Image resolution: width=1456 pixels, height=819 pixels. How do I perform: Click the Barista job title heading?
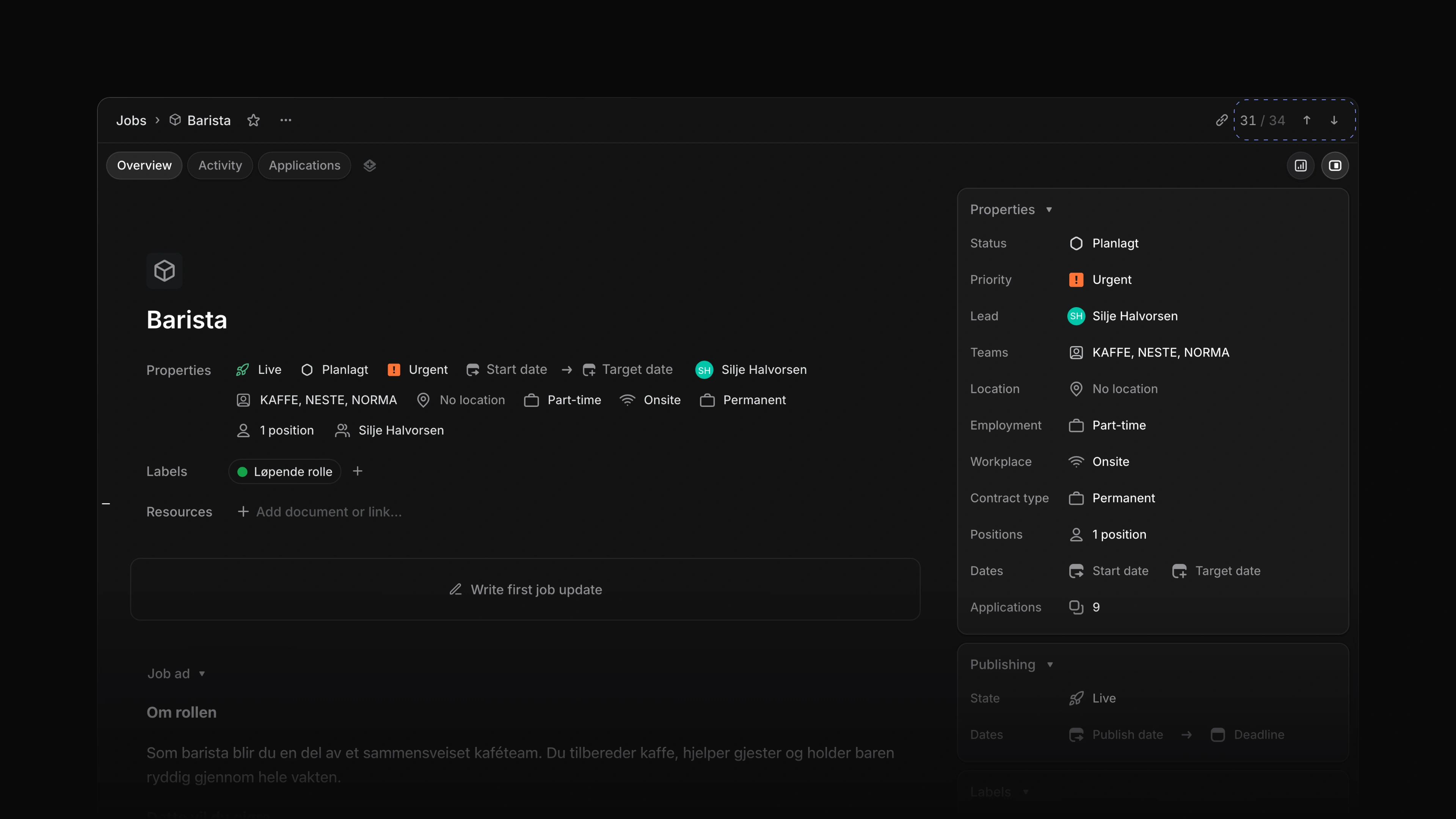(x=187, y=320)
